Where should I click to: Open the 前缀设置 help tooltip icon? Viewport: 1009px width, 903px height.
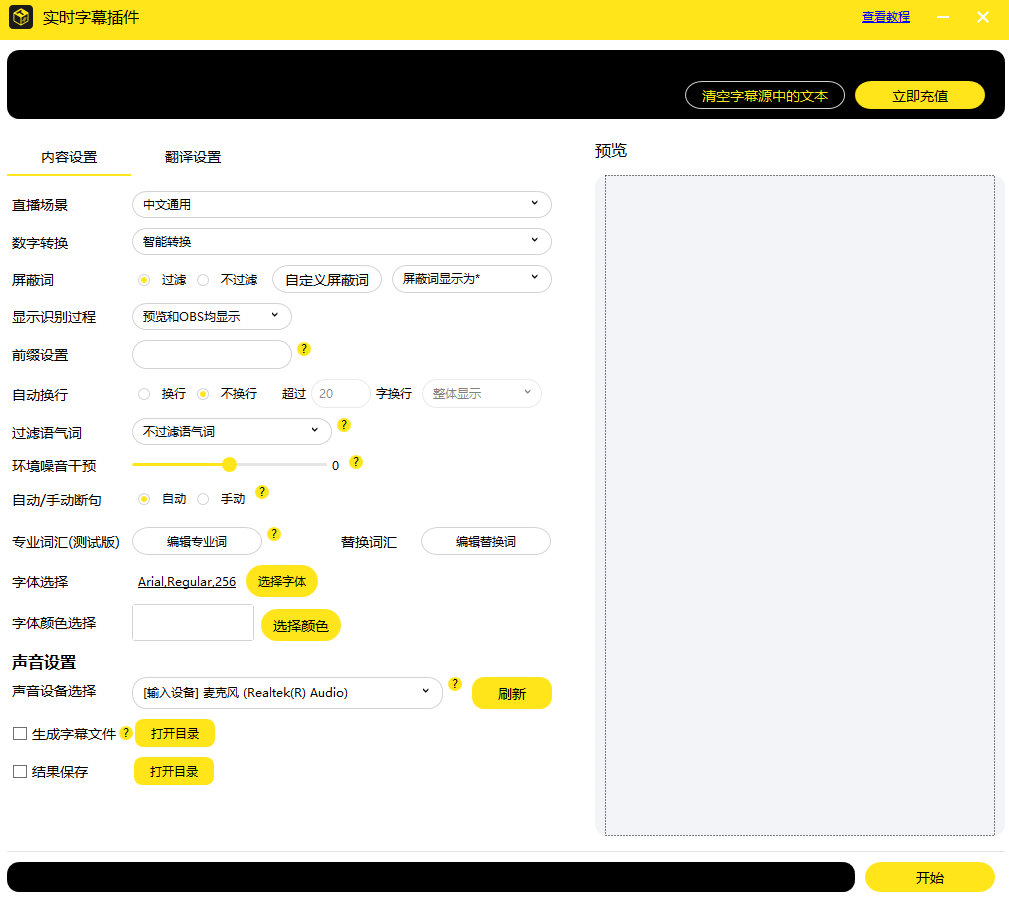[x=303, y=349]
